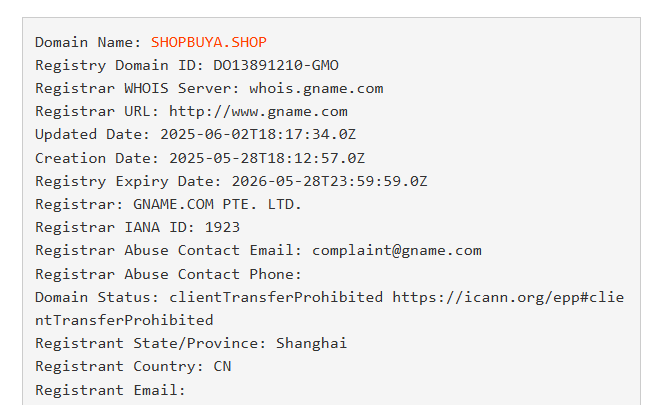Click the clientTransferProhibited status text
The height and width of the screenshot is (405, 647).
click(x=276, y=297)
